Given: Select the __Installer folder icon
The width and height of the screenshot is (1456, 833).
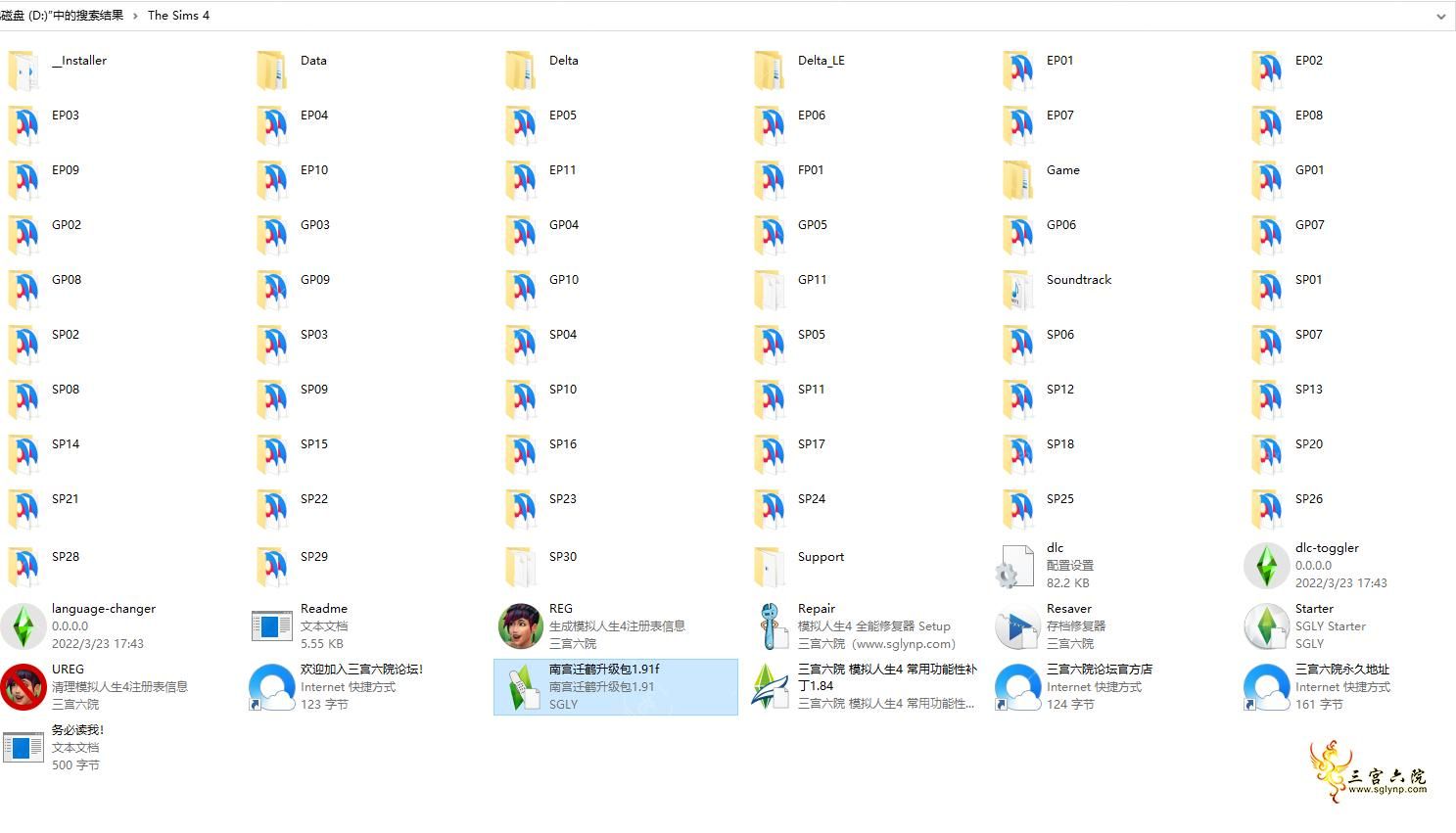Looking at the screenshot, I should 23,70.
